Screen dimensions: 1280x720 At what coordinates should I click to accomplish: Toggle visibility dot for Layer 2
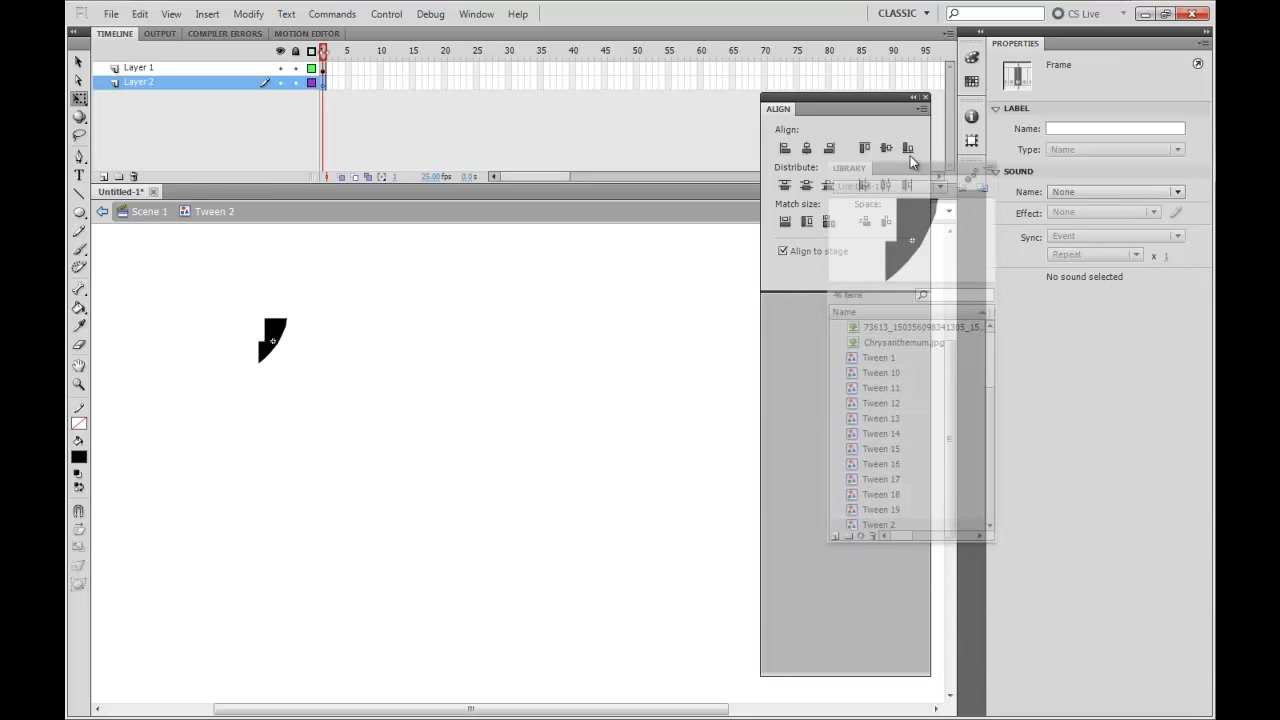(x=280, y=82)
